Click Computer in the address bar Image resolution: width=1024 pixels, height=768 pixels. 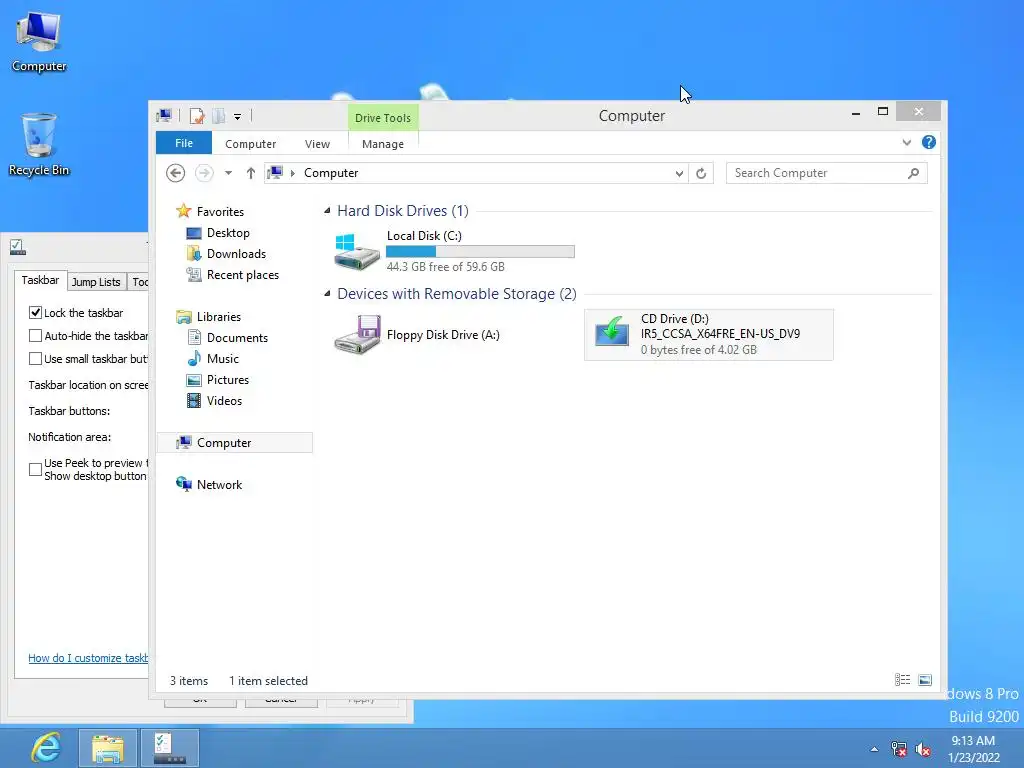[331, 173]
